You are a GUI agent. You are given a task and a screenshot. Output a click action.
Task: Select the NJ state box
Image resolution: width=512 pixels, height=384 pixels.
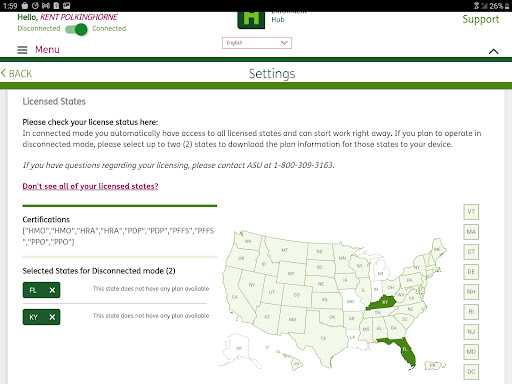(x=471, y=332)
